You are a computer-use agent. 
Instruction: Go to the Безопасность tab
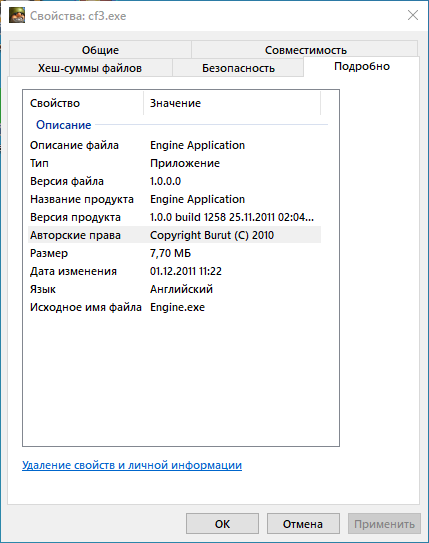[238, 68]
